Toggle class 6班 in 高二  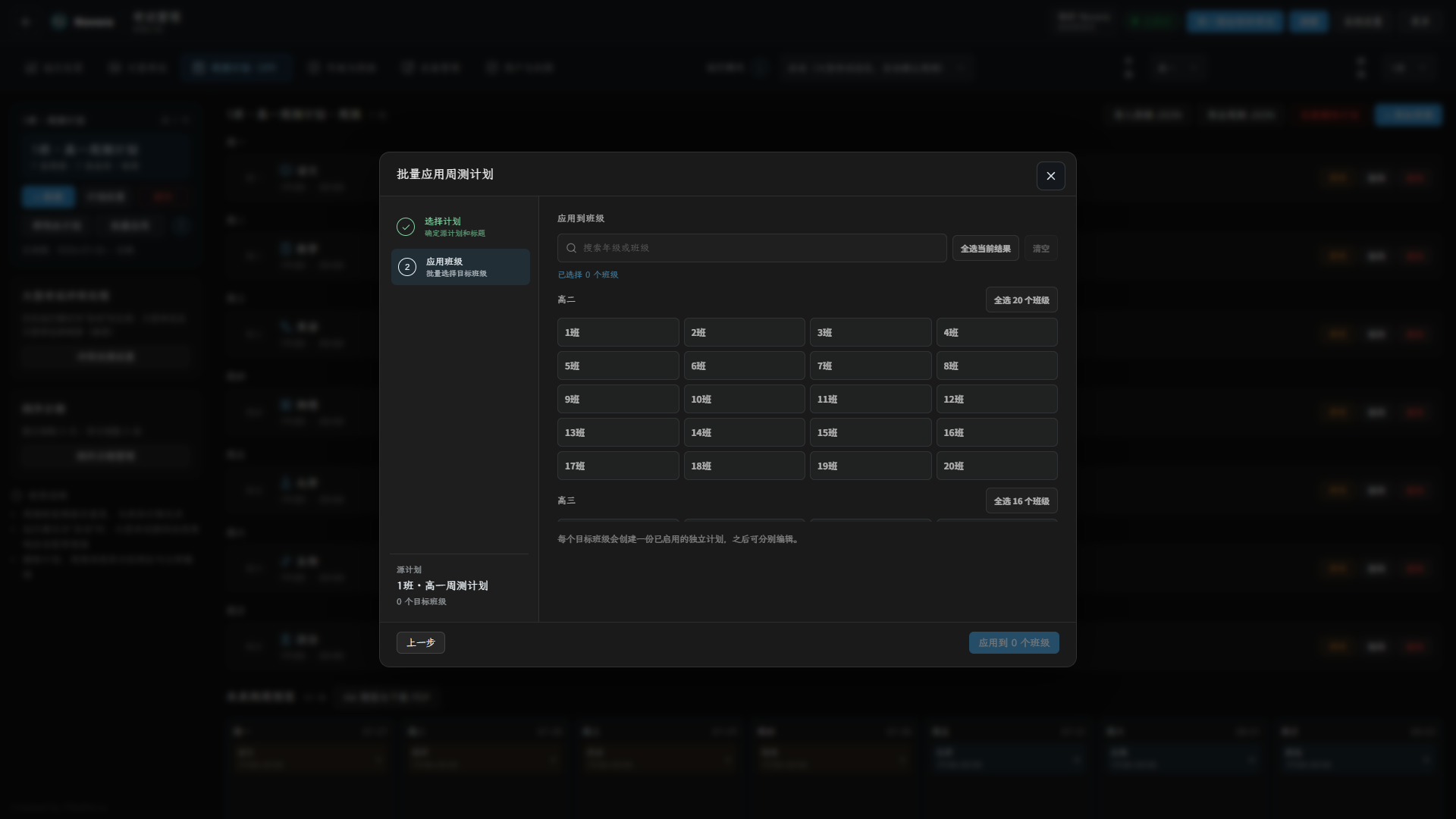[744, 366]
